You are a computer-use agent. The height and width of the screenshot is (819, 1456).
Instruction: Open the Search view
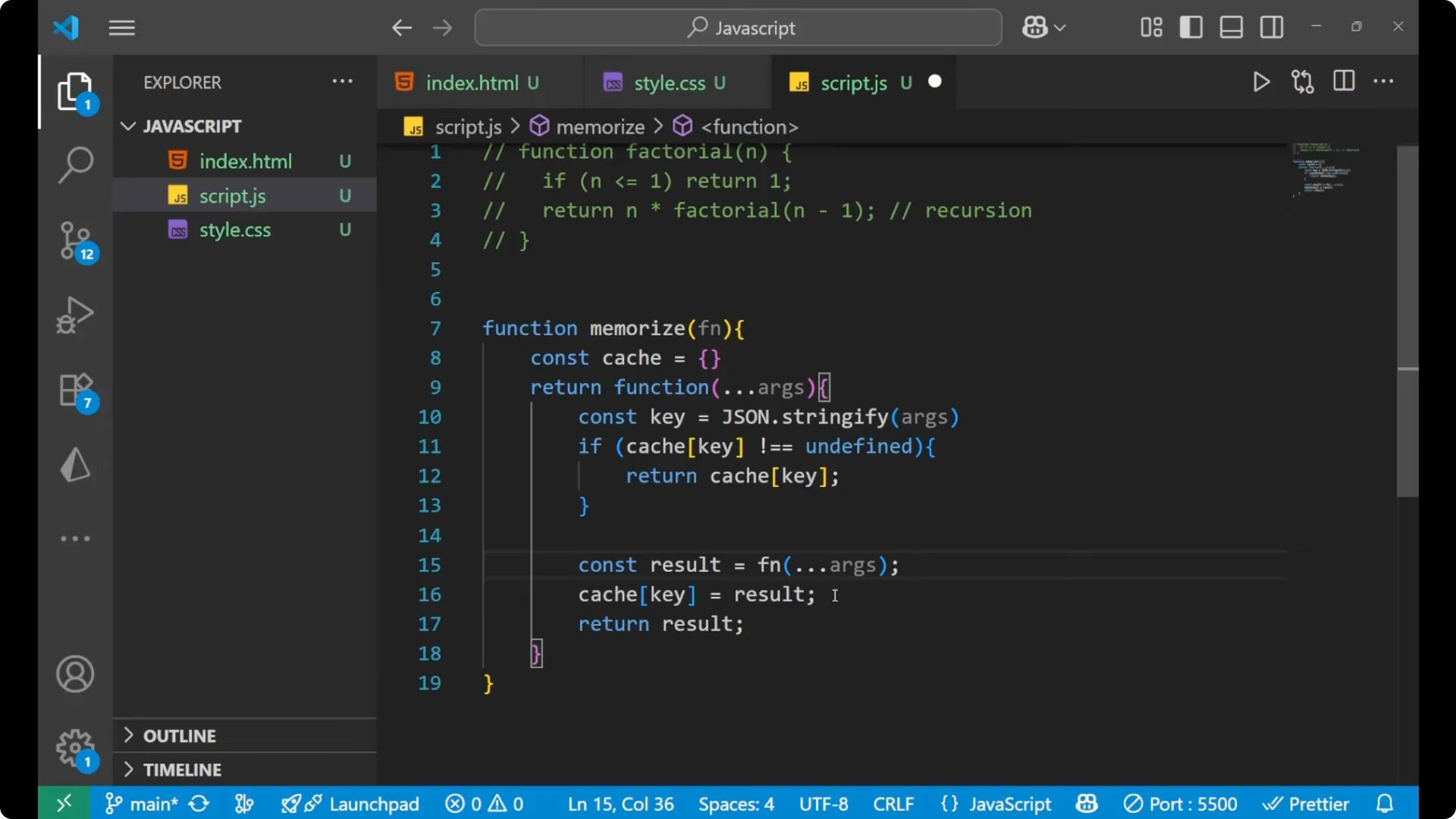tap(75, 164)
